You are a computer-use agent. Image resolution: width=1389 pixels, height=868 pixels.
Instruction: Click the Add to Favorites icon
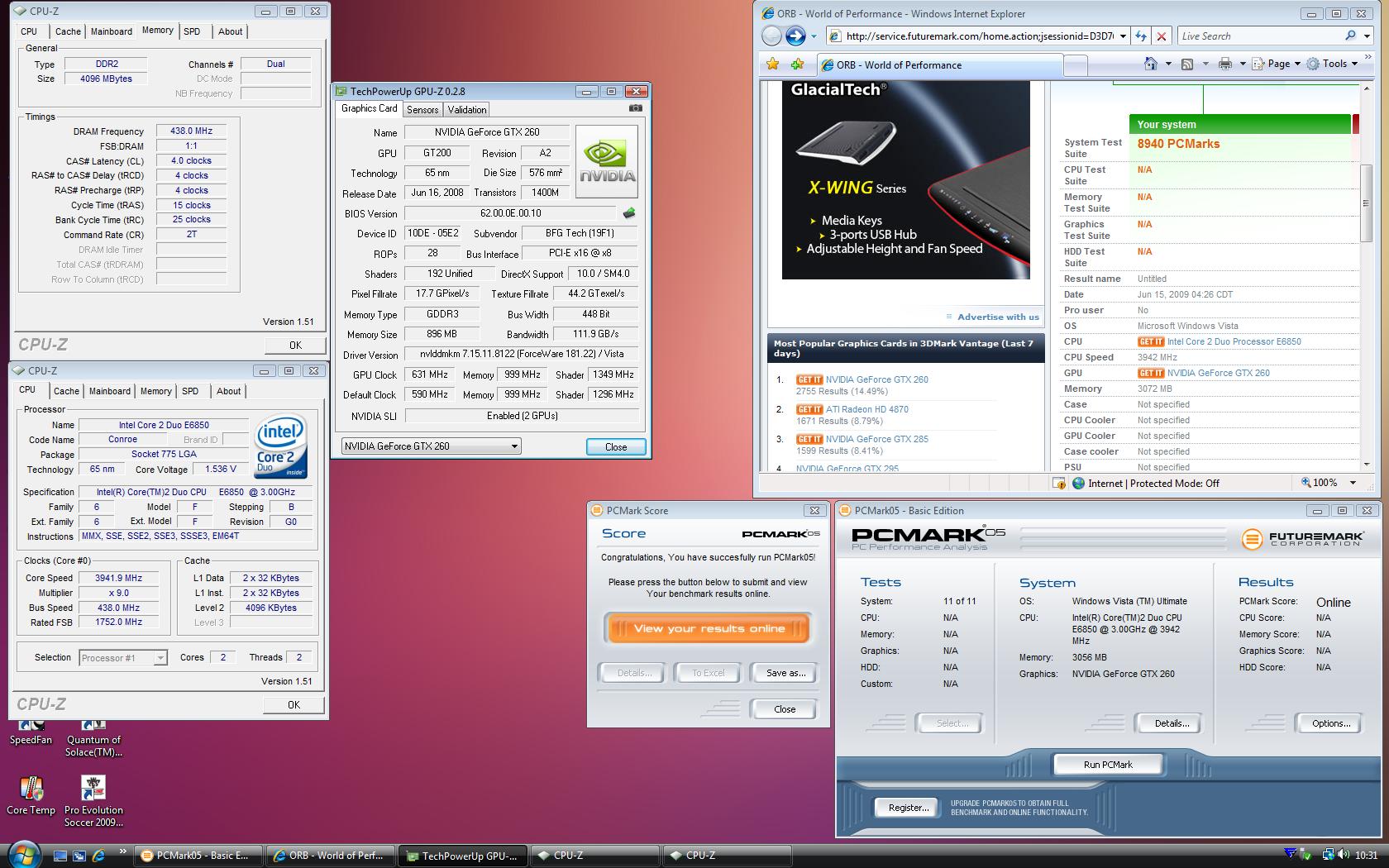797,64
